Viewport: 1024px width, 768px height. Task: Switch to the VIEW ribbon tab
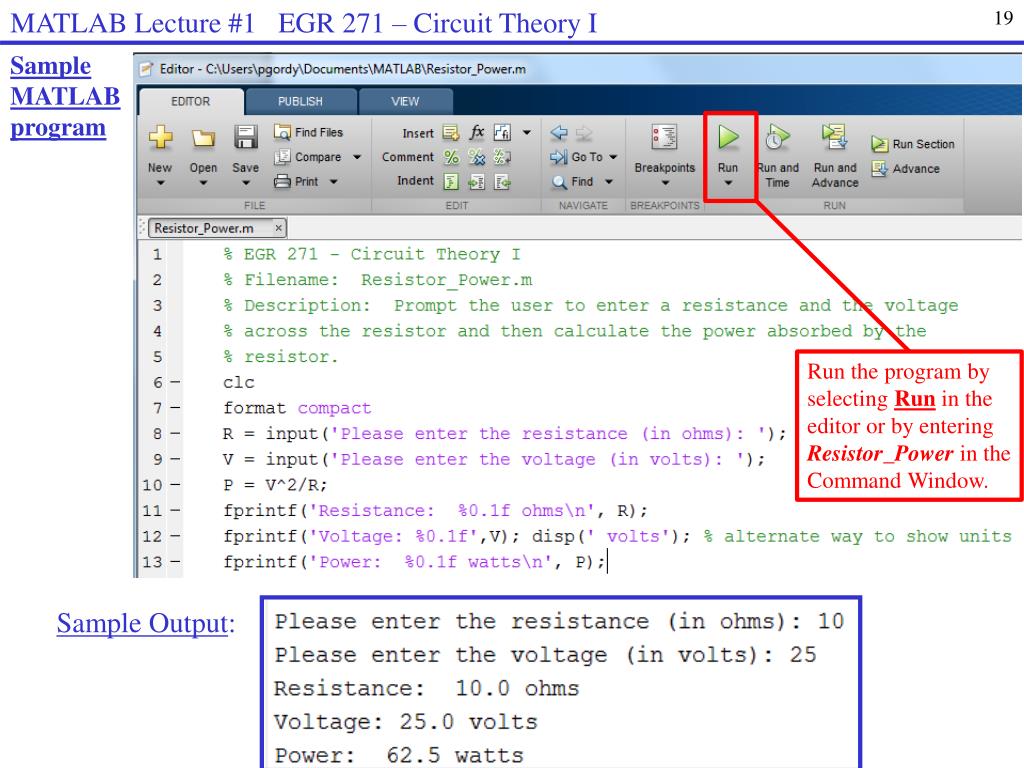point(406,102)
